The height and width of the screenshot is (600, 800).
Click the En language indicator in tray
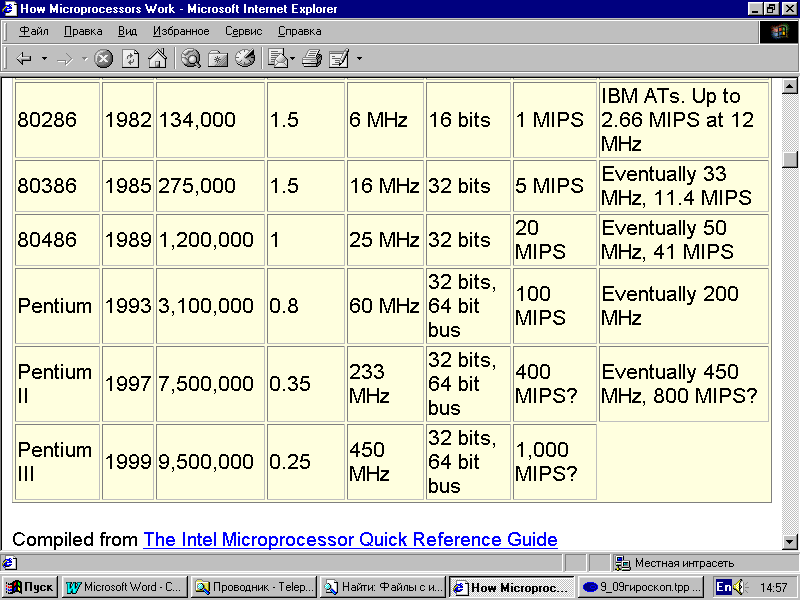click(x=723, y=587)
